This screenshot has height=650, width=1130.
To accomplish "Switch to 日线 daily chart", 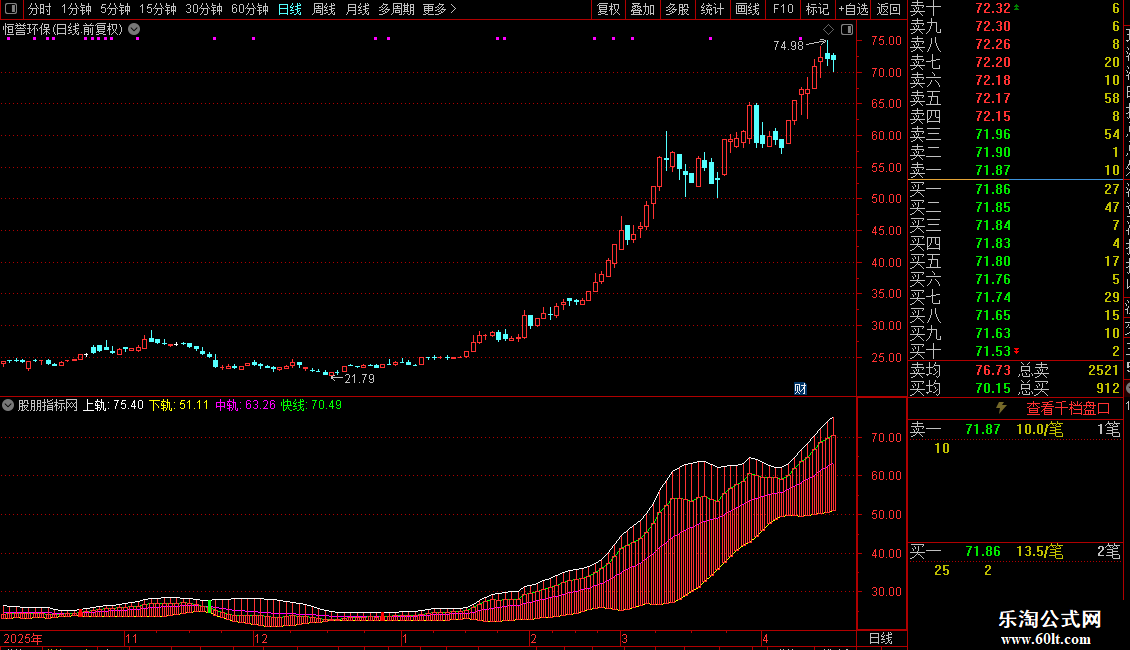I will click(290, 9).
